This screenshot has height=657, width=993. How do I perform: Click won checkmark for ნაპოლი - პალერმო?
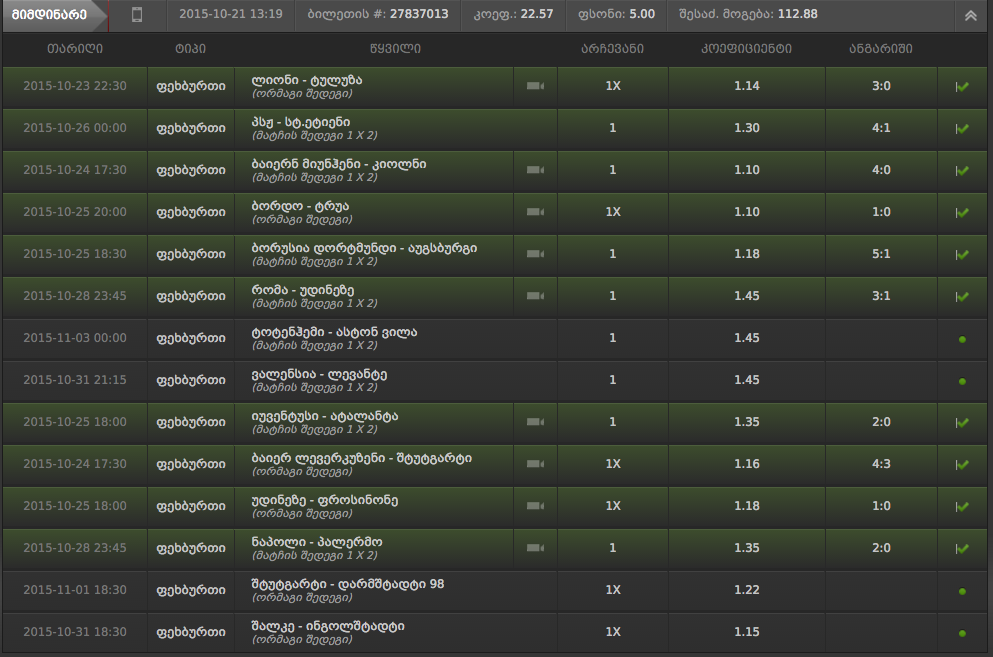pos(962,549)
